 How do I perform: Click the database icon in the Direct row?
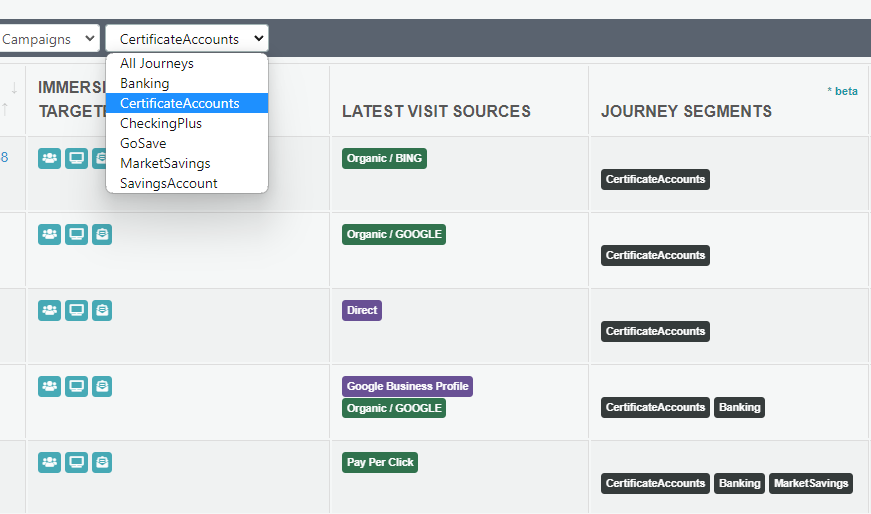tap(102, 310)
